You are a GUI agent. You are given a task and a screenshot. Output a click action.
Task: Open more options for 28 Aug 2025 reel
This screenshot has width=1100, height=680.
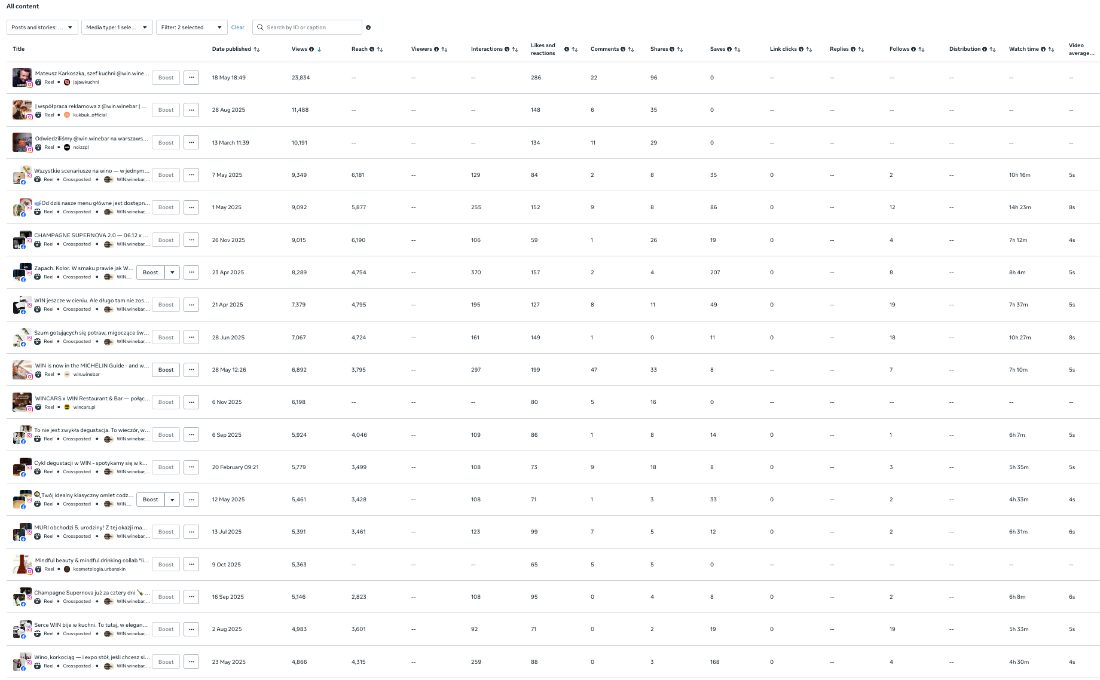[191, 109]
